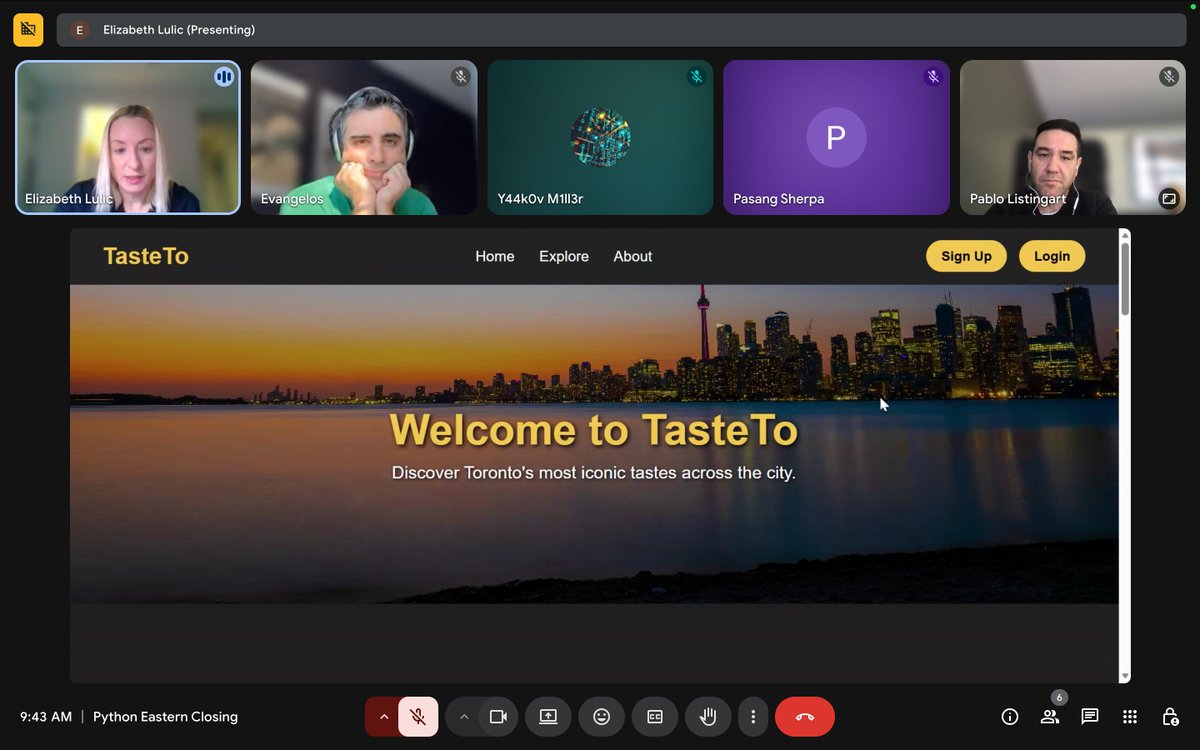
Task: Click muted mic icon on Y44k0v M1ll3r tile
Action: pos(696,76)
